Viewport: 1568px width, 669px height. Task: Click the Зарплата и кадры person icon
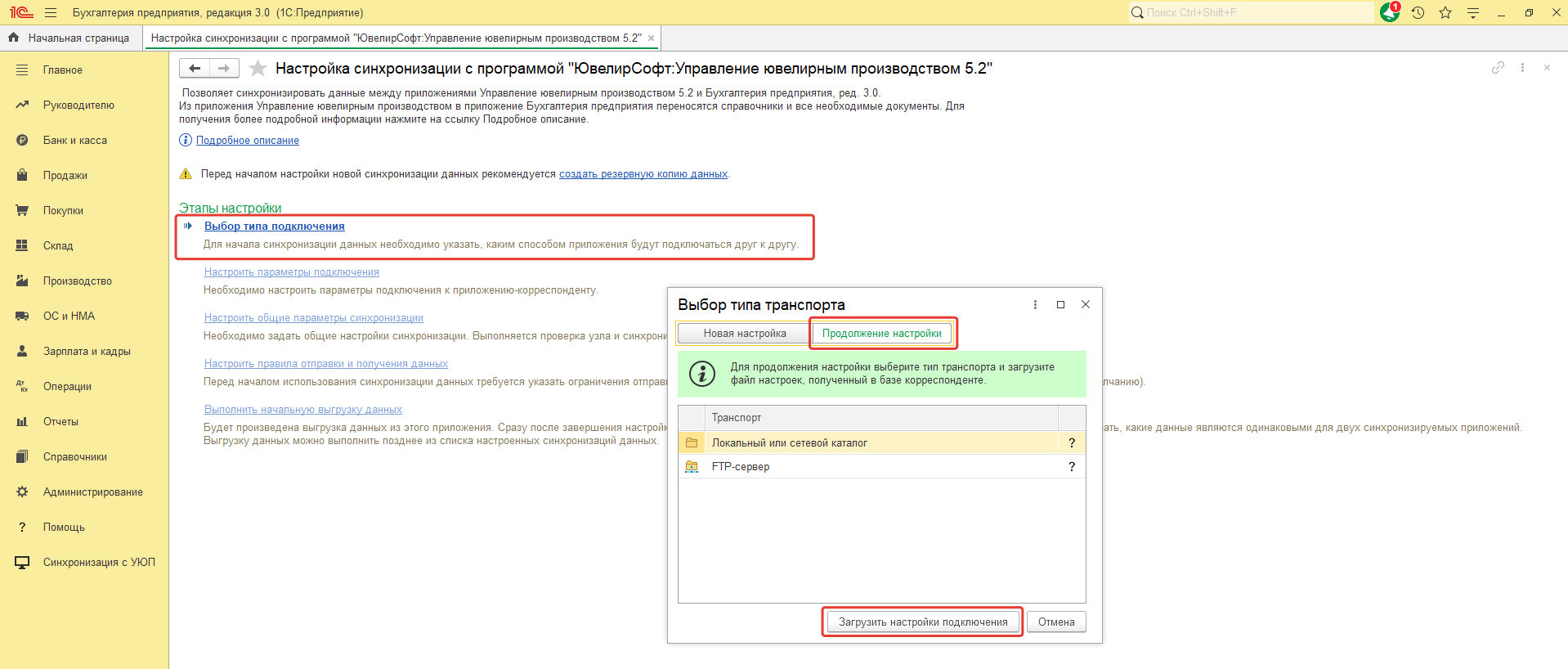[x=22, y=351]
